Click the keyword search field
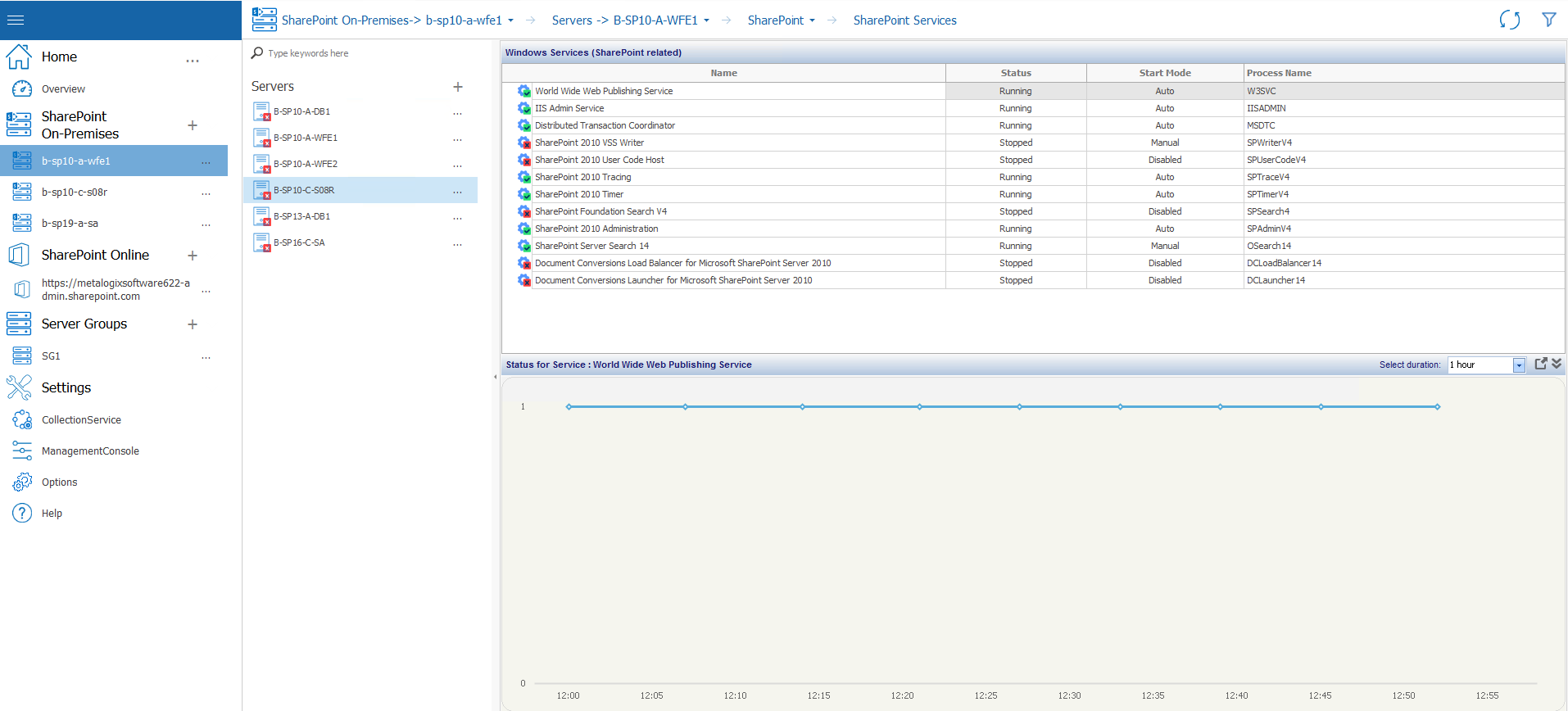This screenshot has height=711, width=1568. tap(369, 53)
